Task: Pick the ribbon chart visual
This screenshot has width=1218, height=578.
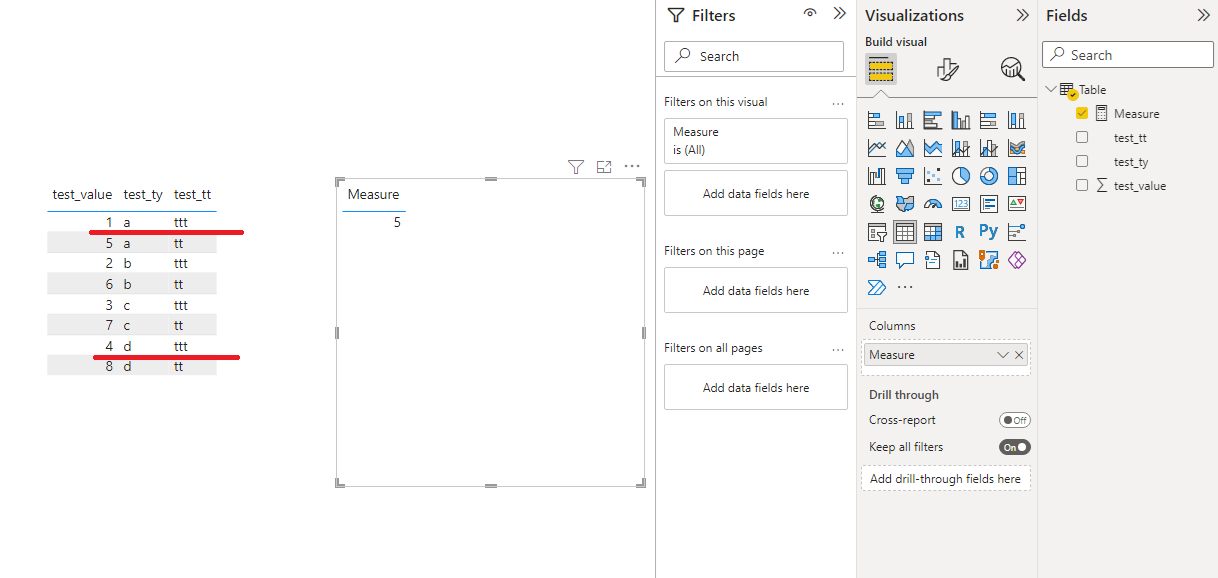Action: point(1017,148)
